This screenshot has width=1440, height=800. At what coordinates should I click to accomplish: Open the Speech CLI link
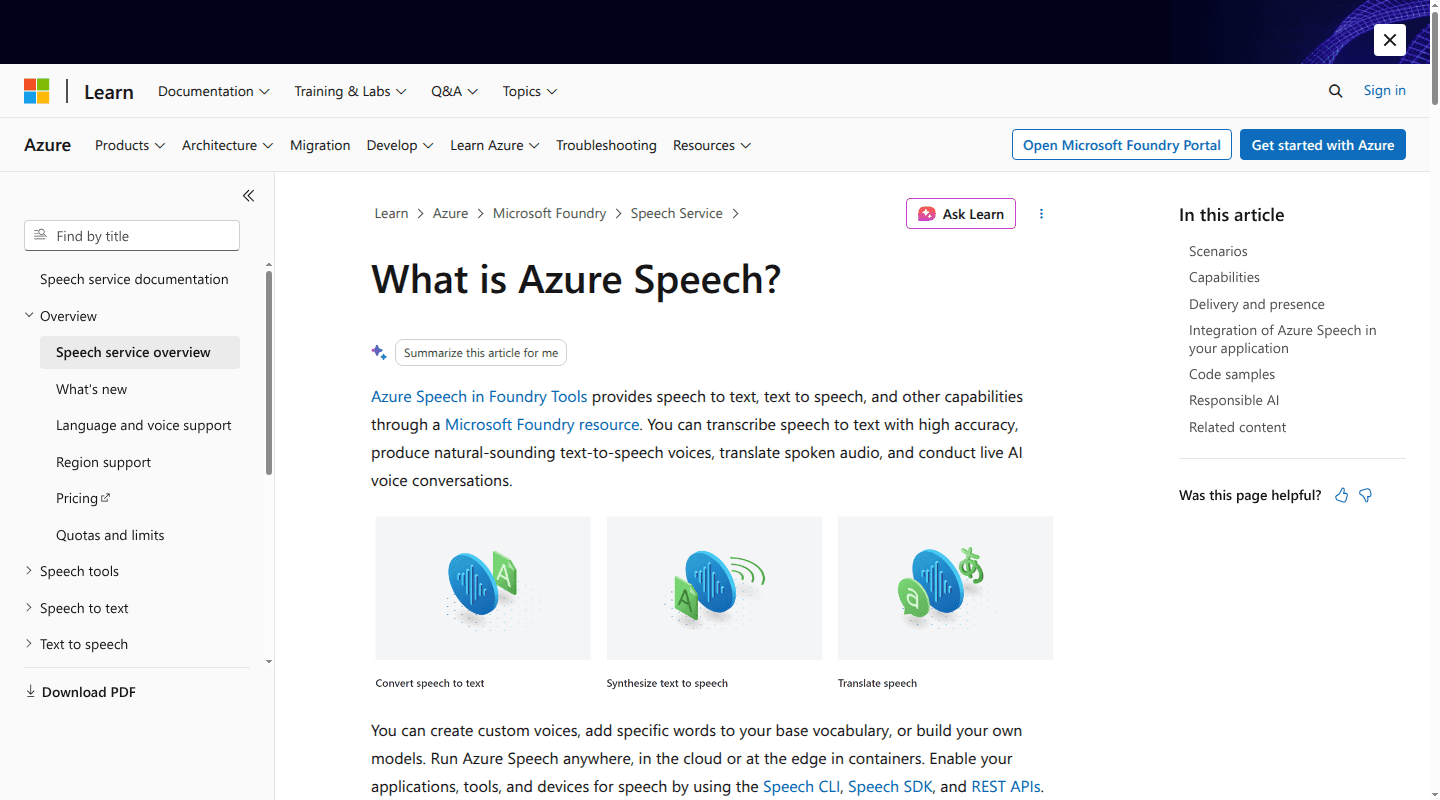(x=802, y=786)
